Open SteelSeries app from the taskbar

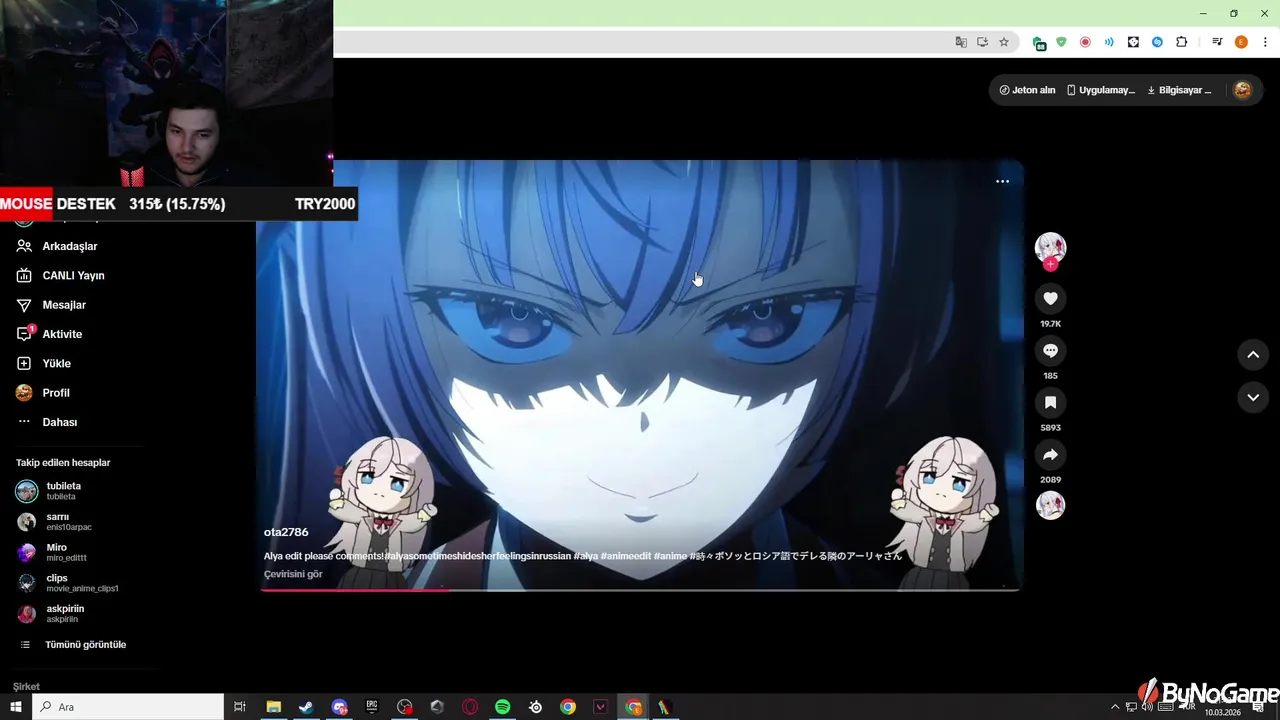coord(536,707)
